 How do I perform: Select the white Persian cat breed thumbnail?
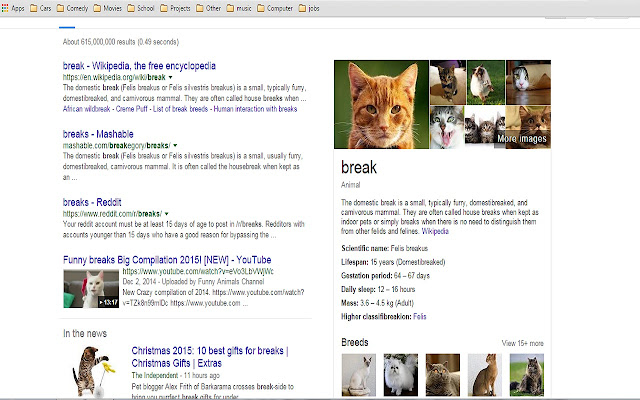pos(400,375)
